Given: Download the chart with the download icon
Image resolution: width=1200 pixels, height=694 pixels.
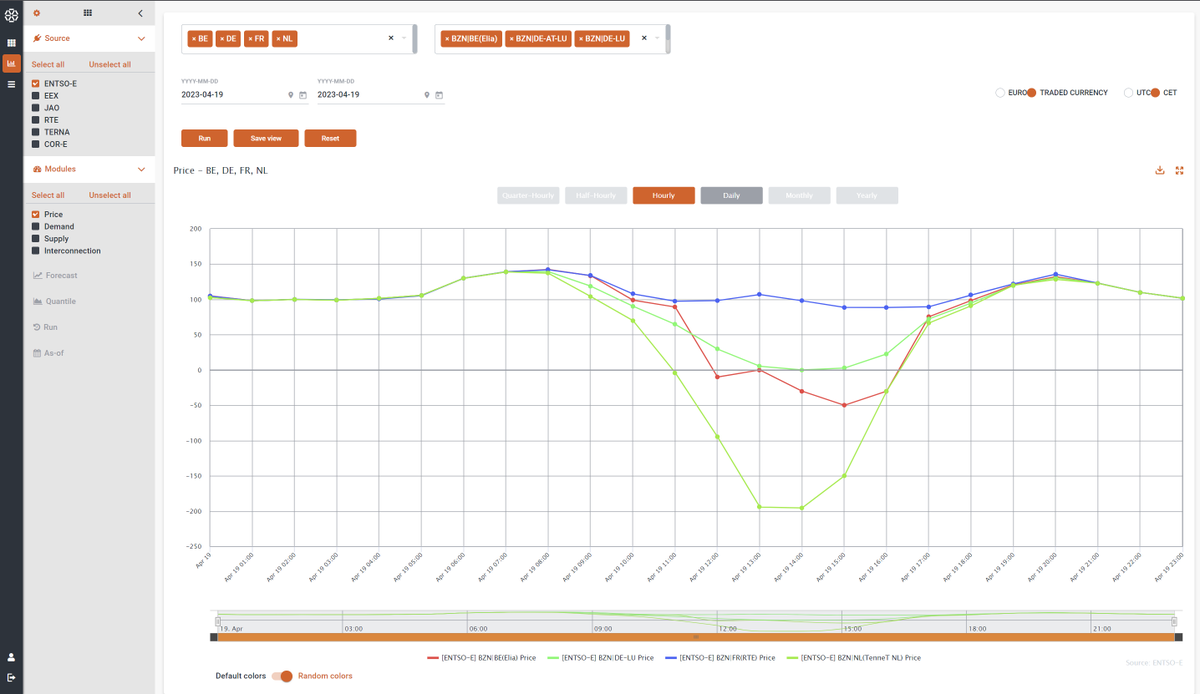Looking at the screenshot, I should (1160, 170).
